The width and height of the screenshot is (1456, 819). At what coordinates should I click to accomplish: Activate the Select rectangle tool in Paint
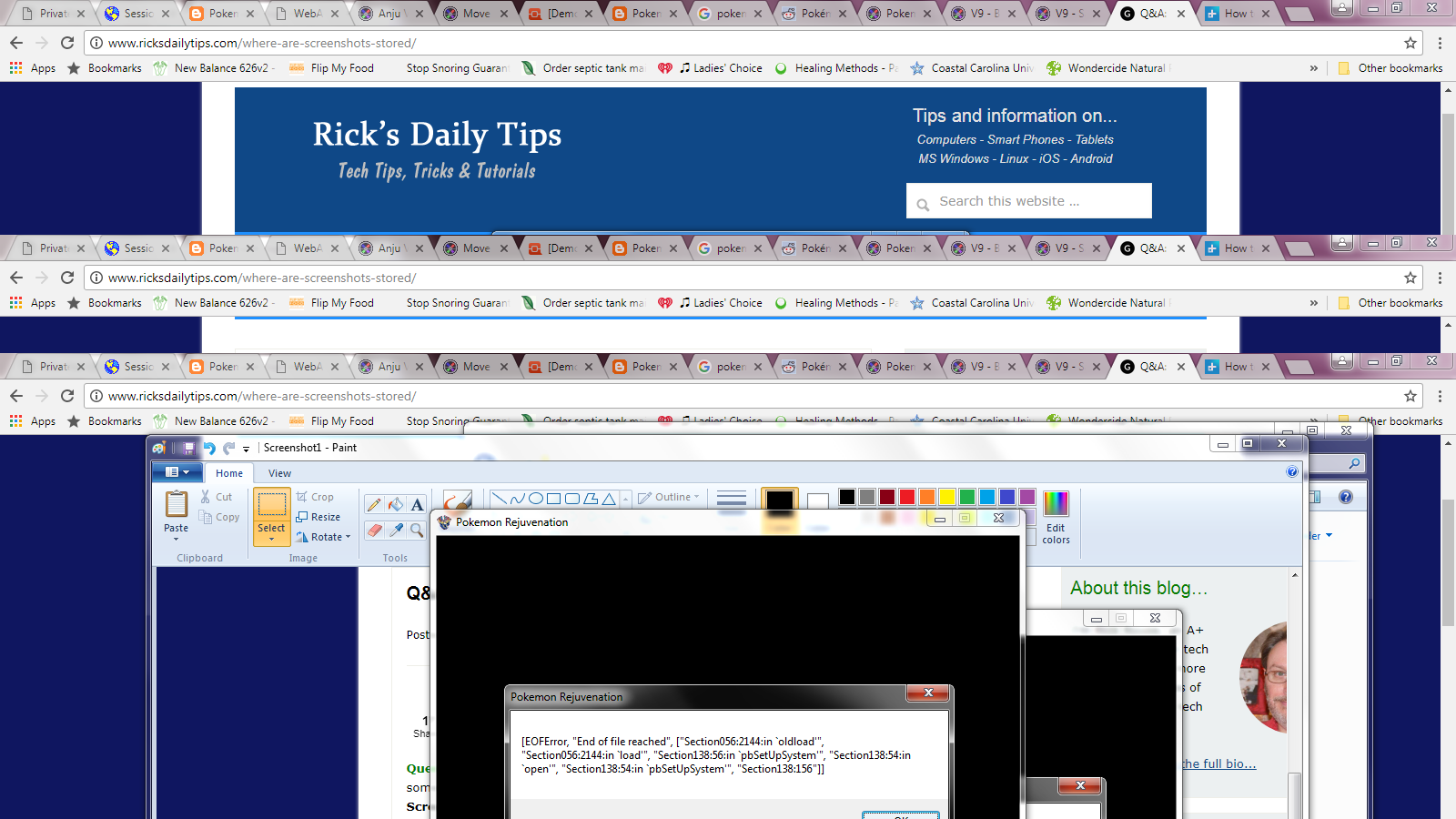pyautogui.click(x=271, y=505)
